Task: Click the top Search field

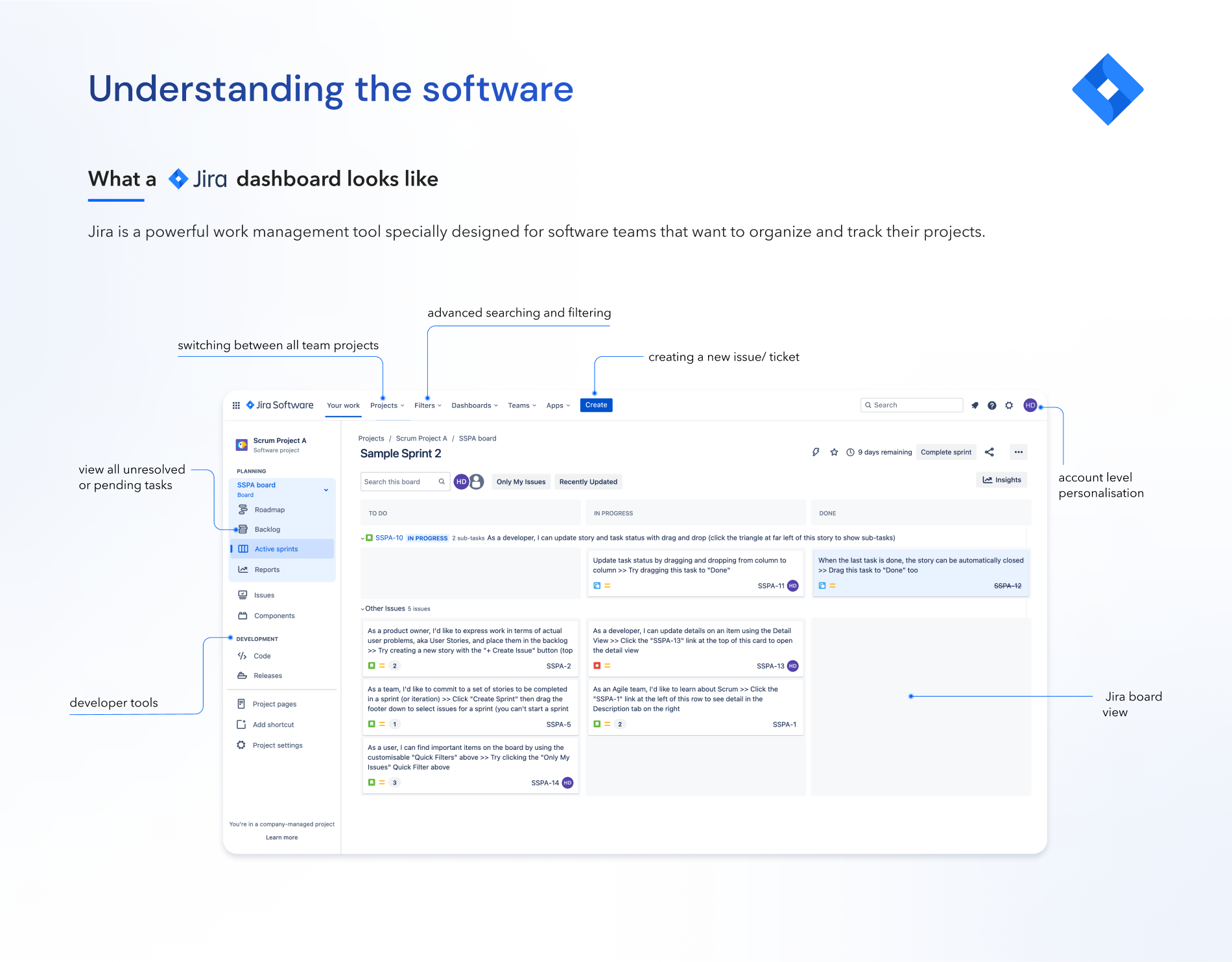Action: click(x=911, y=405)
